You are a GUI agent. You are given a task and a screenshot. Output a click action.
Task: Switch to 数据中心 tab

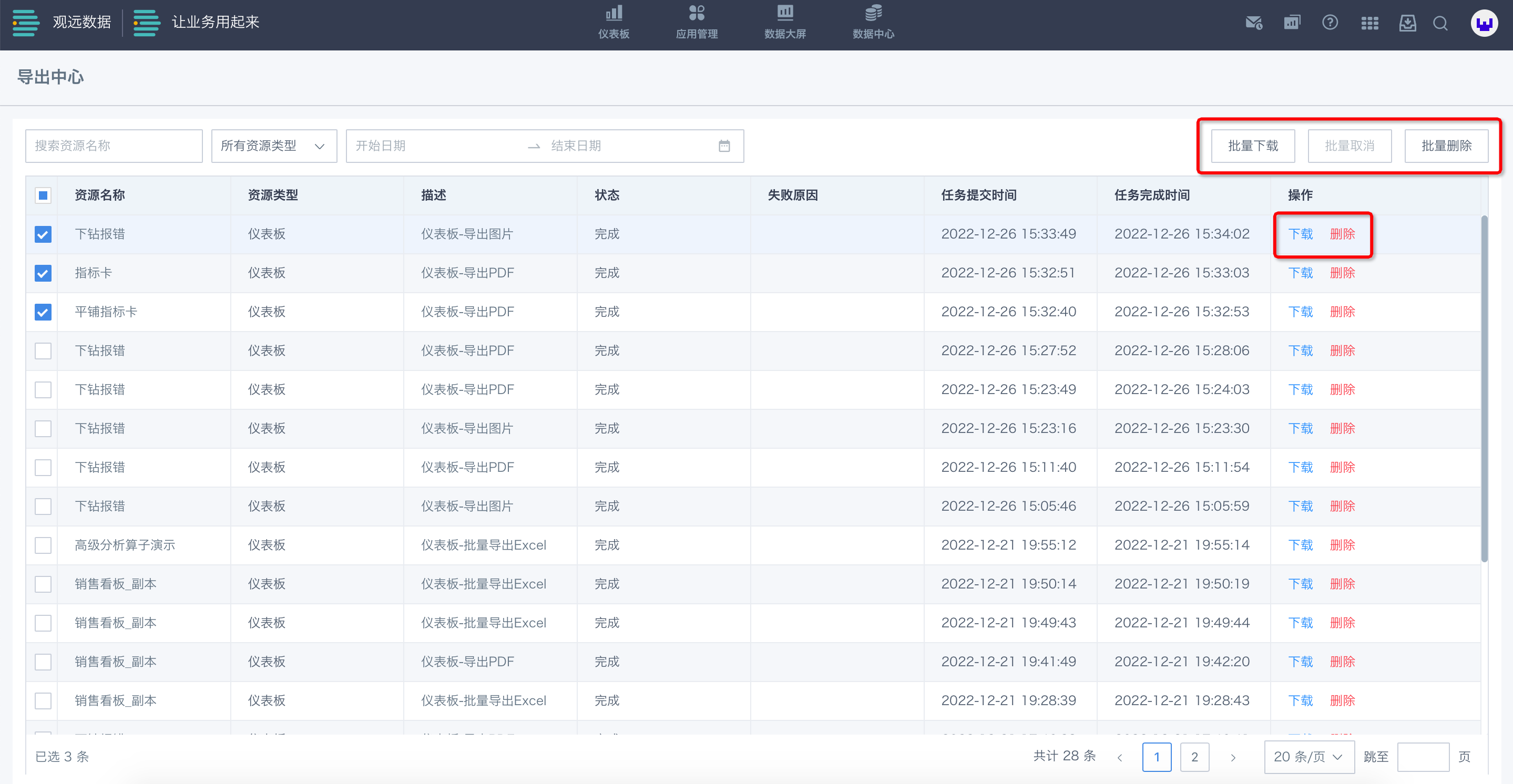(873, 23)
